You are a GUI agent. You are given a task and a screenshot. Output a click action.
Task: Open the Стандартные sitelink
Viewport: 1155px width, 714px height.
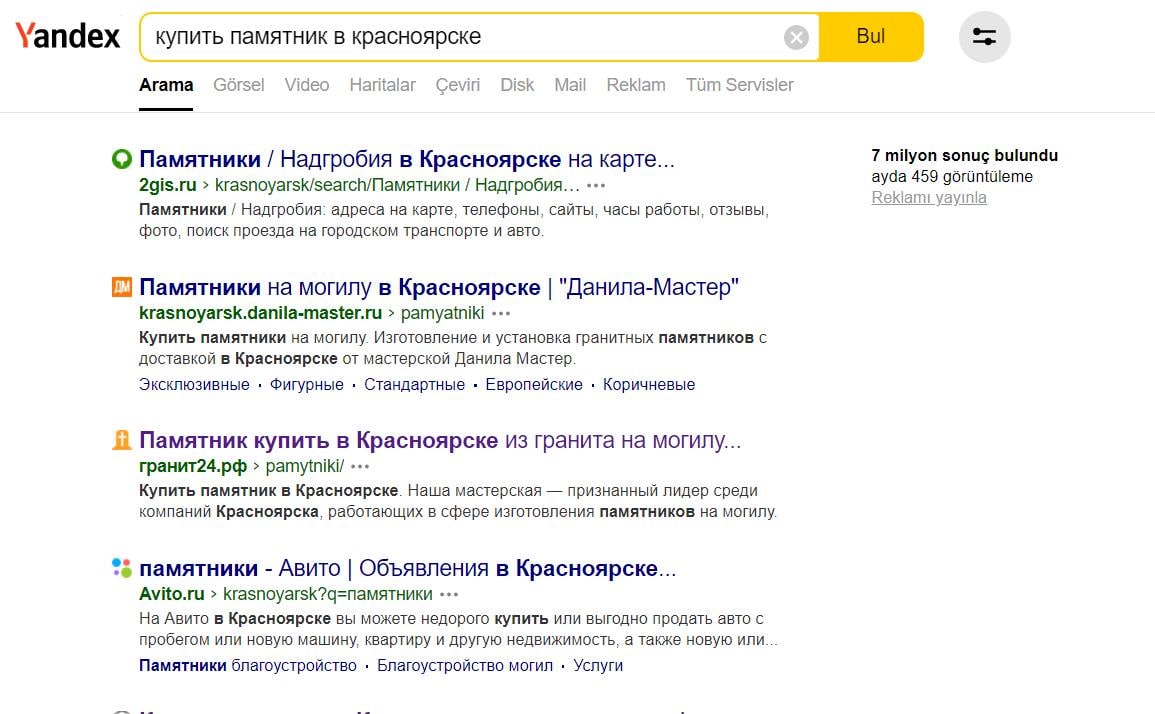tap(414, 385)
